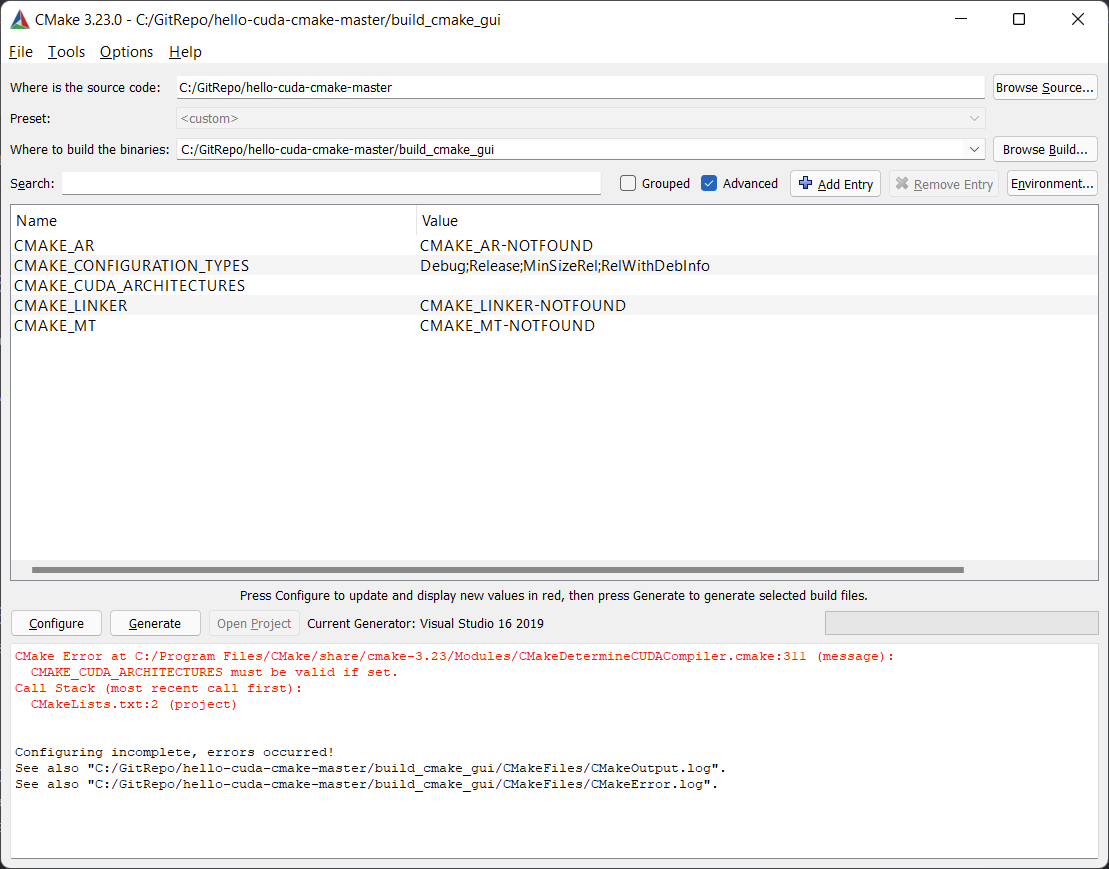Click the blue plus Add Entry icon

pyautogui.click(x=805, y=183)
